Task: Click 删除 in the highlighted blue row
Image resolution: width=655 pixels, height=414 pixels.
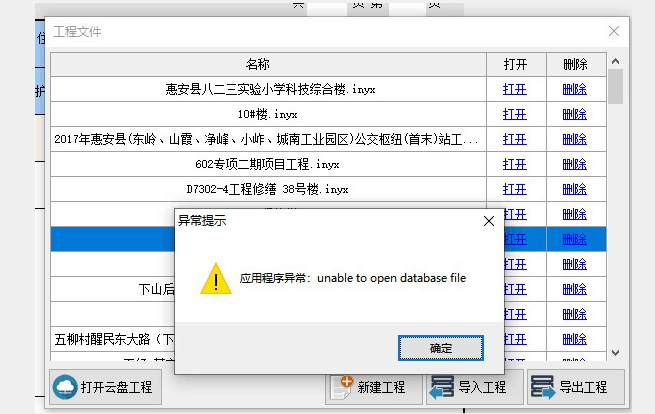Action: tap(575, 239)
